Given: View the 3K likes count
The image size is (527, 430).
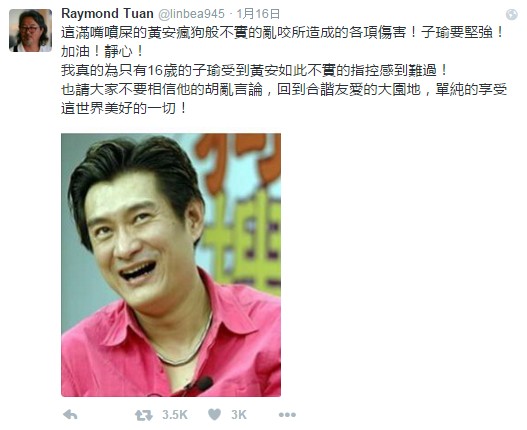Looking at the screenshot, I should [239, 415].
